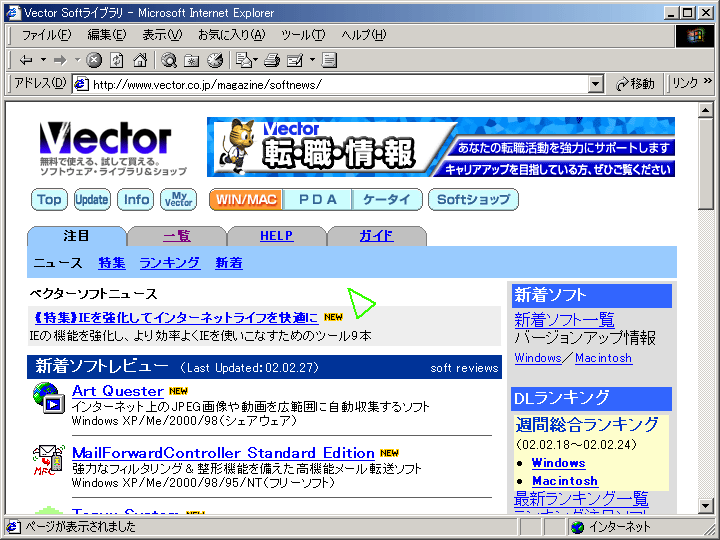Select the WIN/MAC category button
The width and height of the screenshot is (720, 540).
[246, 200]
